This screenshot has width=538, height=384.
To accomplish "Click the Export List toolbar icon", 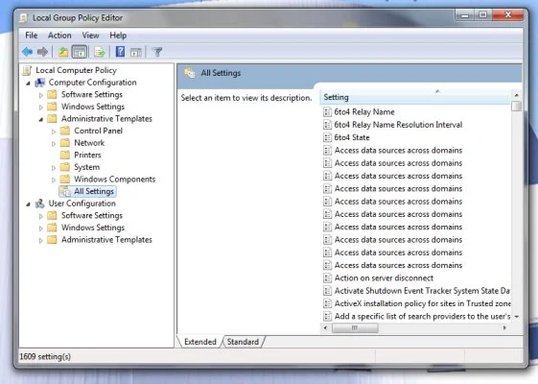I will 100,52.
